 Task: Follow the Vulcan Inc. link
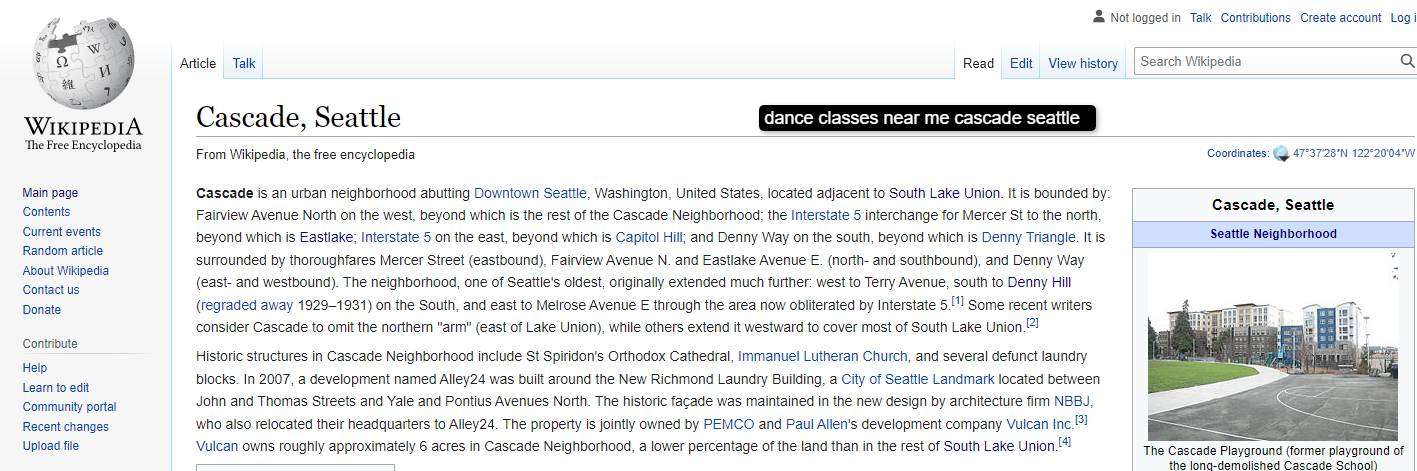click(1039, 424)
